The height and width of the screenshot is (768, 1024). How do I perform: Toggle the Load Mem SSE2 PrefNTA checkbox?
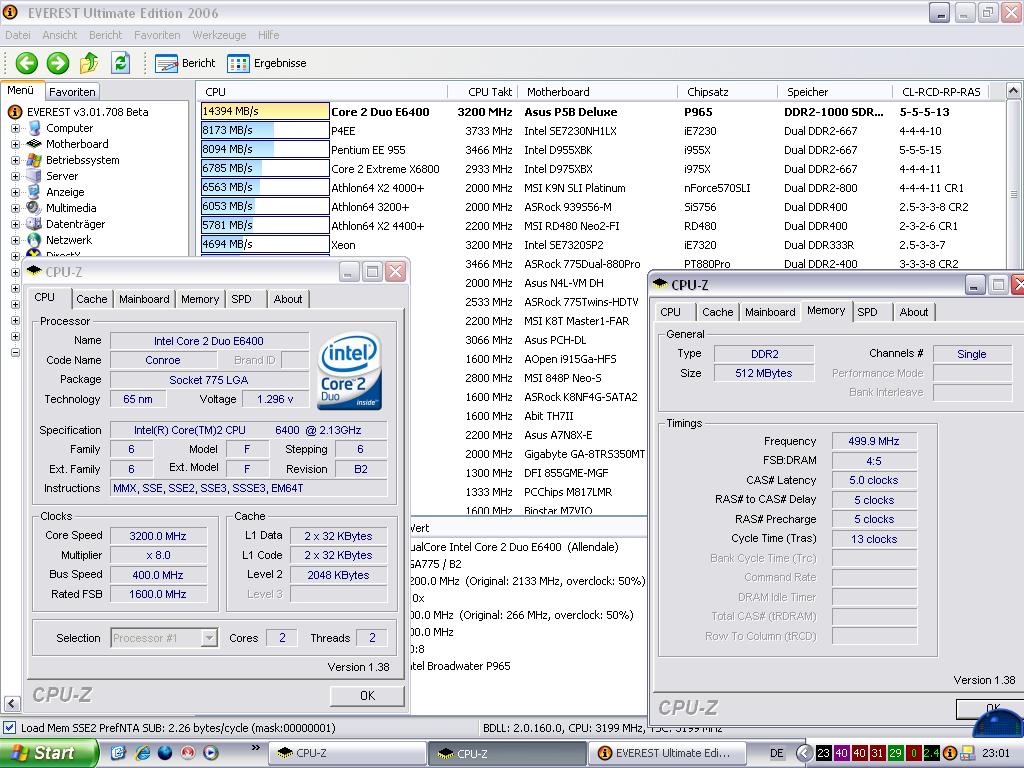(10, 728)
